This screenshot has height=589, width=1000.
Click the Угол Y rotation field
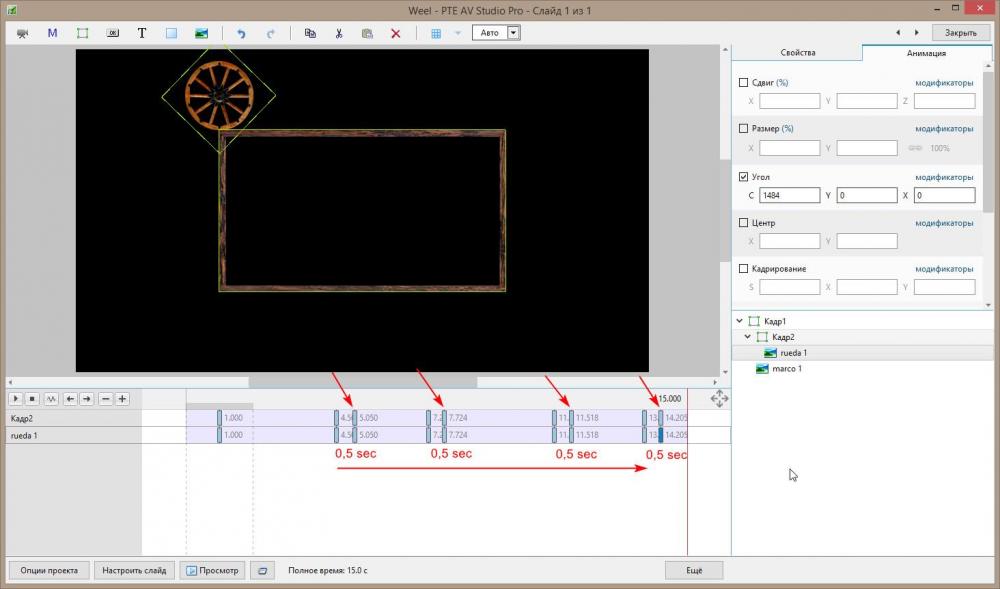coord(867,195)
